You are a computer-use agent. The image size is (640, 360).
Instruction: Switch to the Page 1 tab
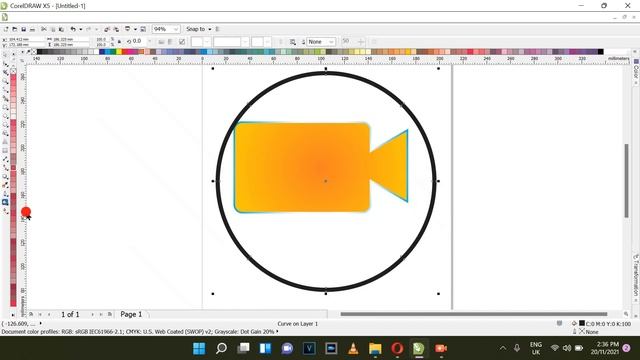pyautogui.click(x=131, y=314)
